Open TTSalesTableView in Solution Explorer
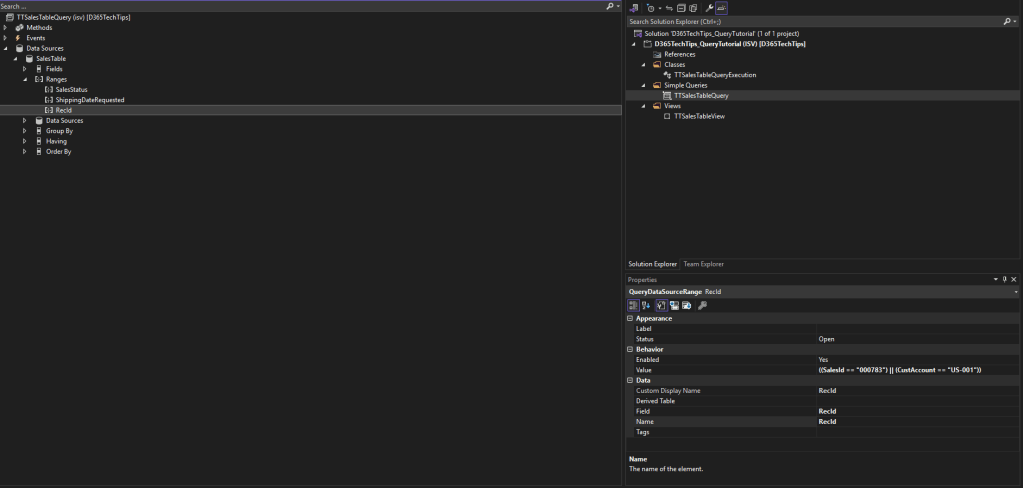 click(x=699, y=116)
